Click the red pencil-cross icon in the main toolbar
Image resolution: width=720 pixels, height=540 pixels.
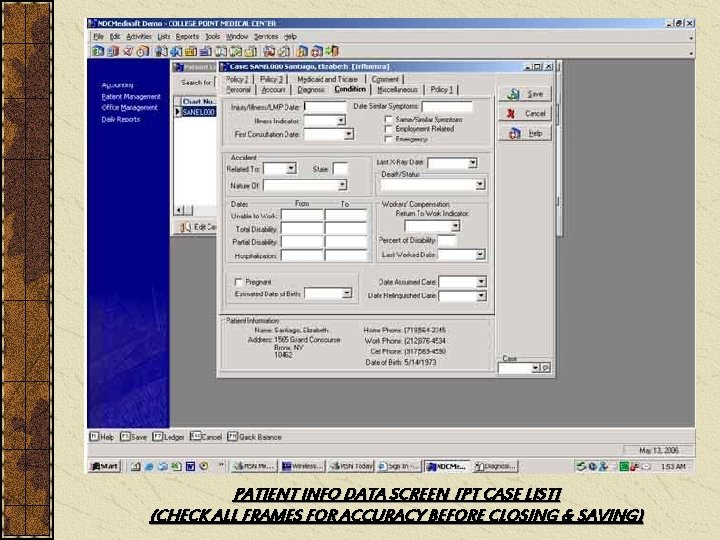point(128,51)
